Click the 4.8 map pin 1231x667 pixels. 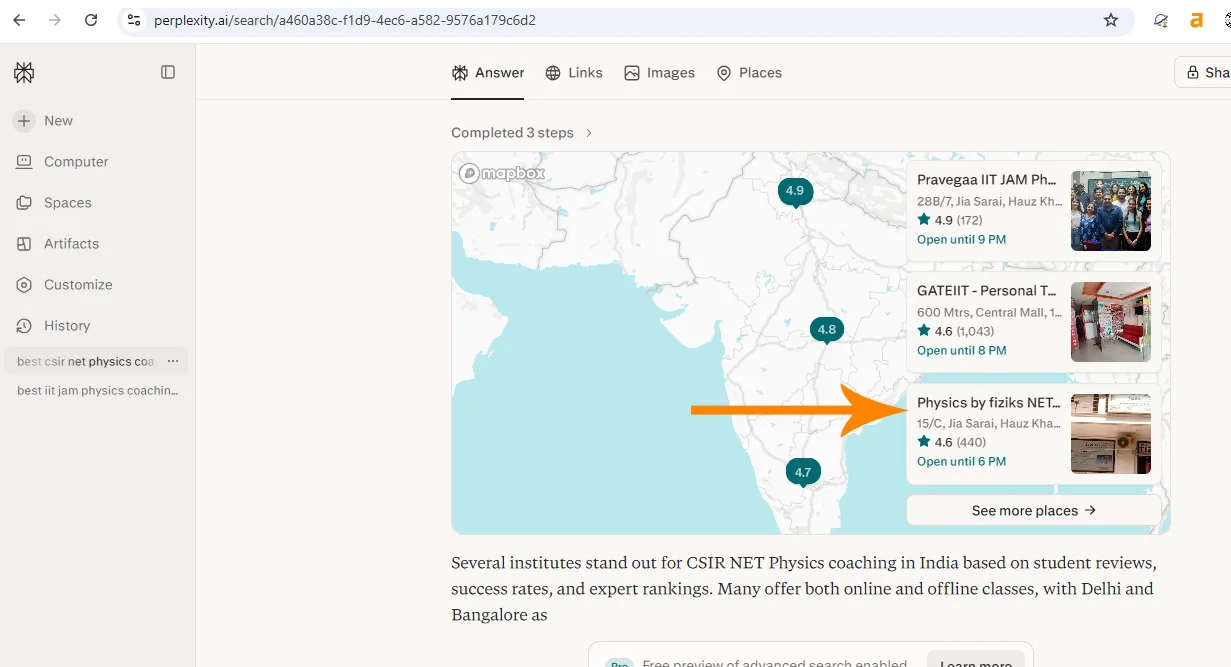[x=826, y=329]
